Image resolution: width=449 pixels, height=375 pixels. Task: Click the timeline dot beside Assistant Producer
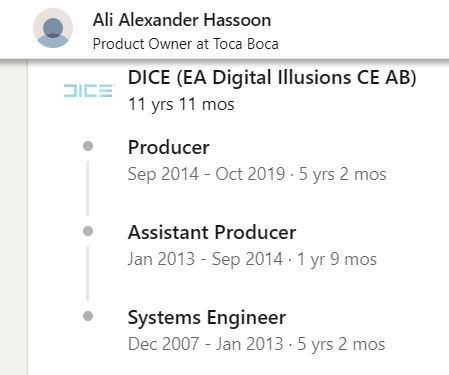pos(88,231)
